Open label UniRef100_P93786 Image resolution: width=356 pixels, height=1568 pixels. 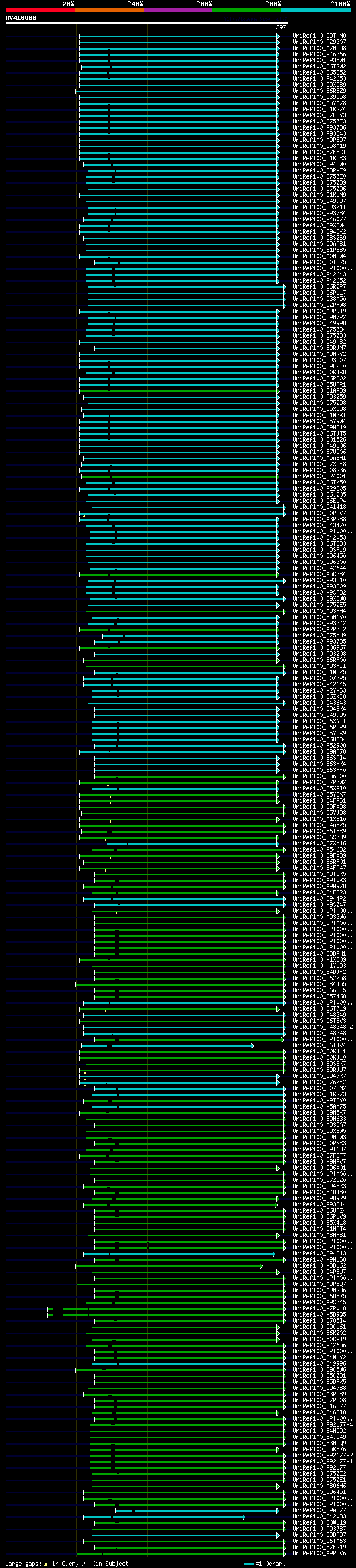pyautogui.click(x=319, y=128)
